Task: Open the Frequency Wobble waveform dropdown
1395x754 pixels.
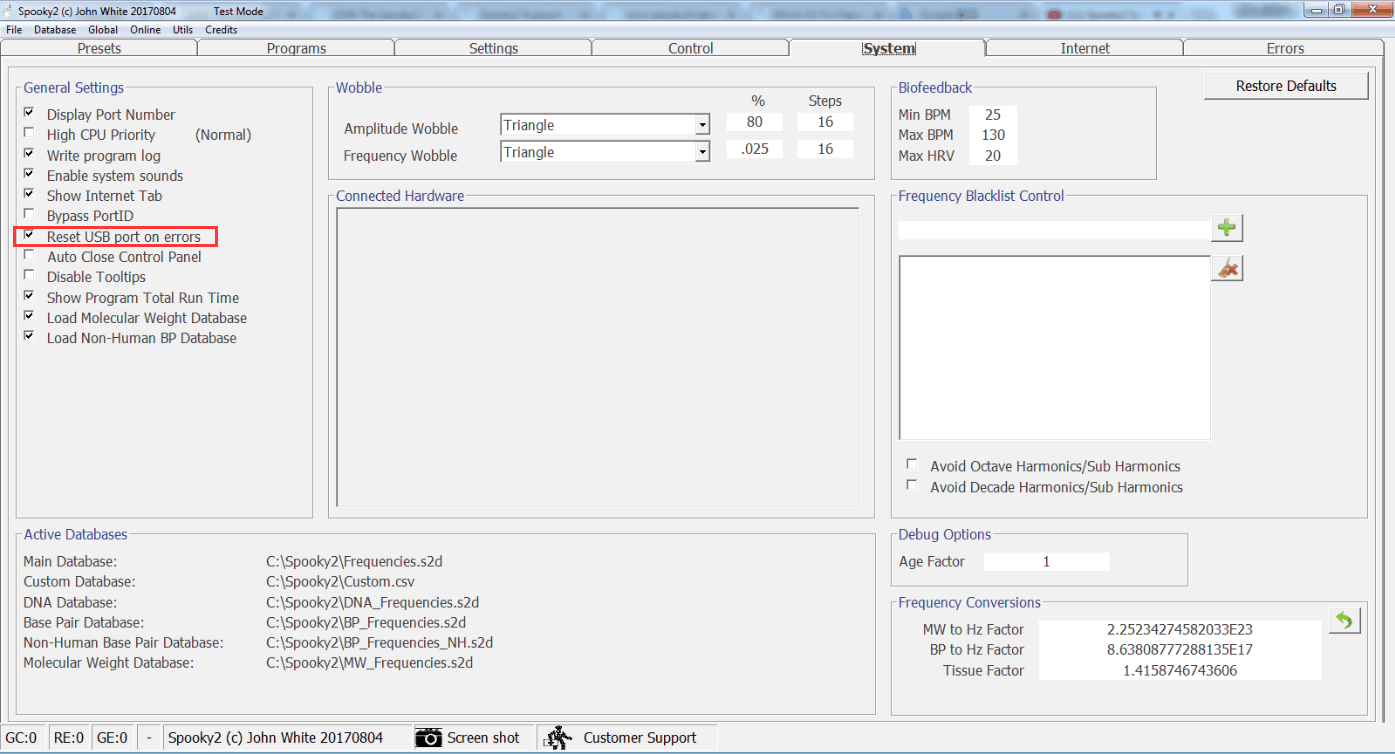Action: pos(703,153)
